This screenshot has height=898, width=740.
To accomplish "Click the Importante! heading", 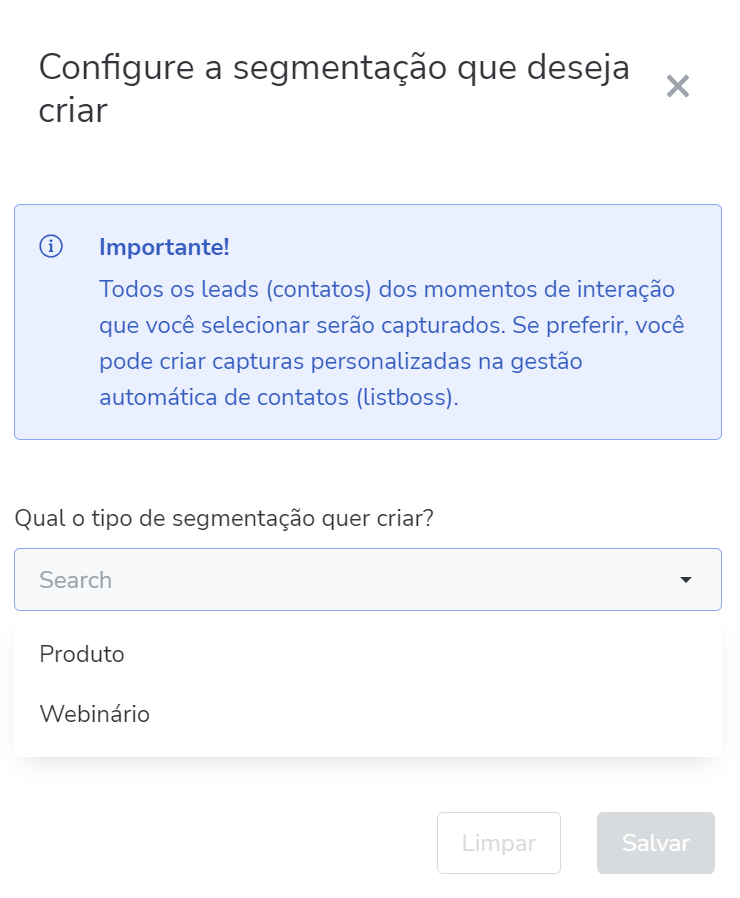I will [x=164, y=247].
